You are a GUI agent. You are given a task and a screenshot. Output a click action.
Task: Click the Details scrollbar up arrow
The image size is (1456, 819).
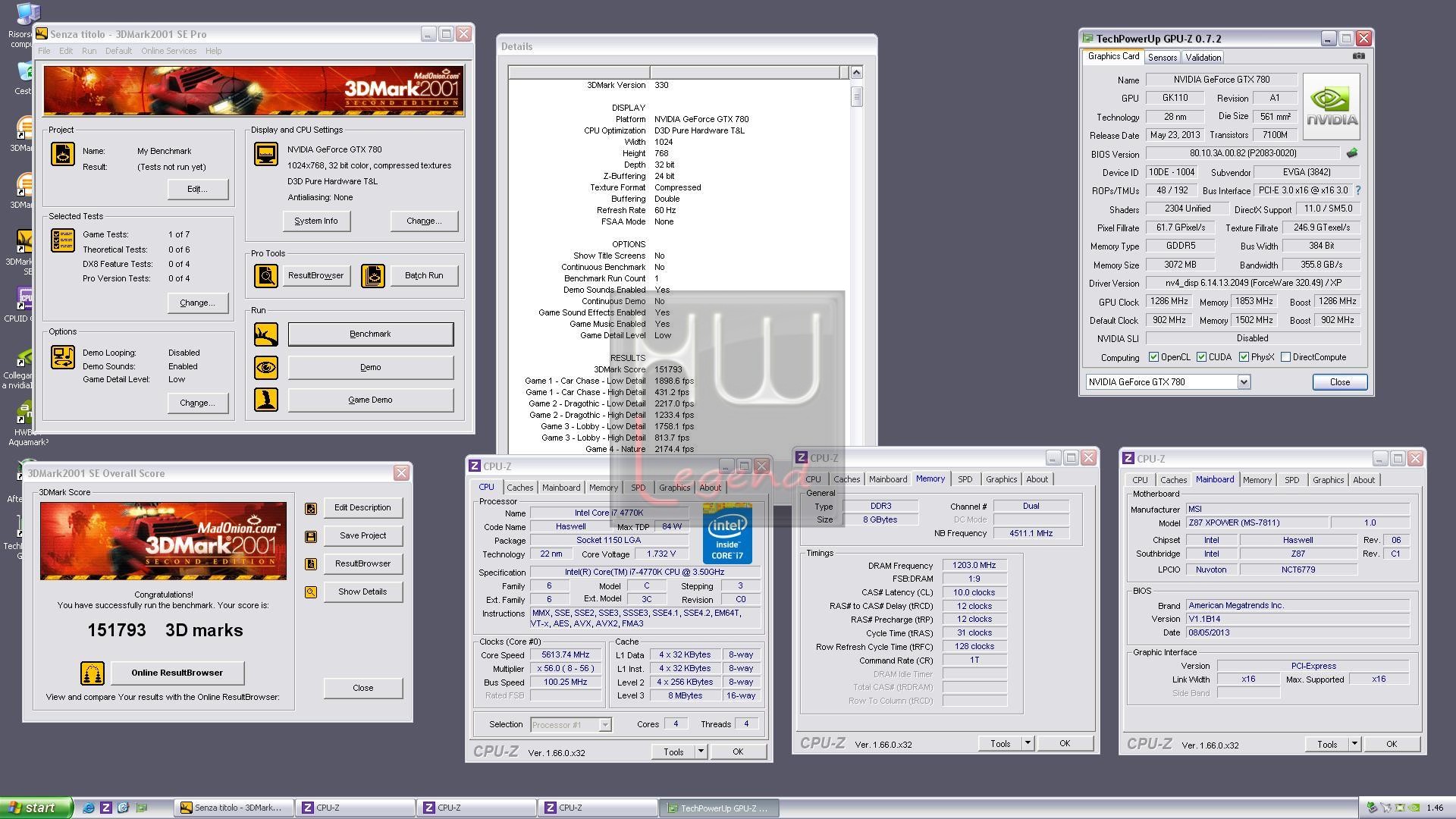click(x=856, y=73)
